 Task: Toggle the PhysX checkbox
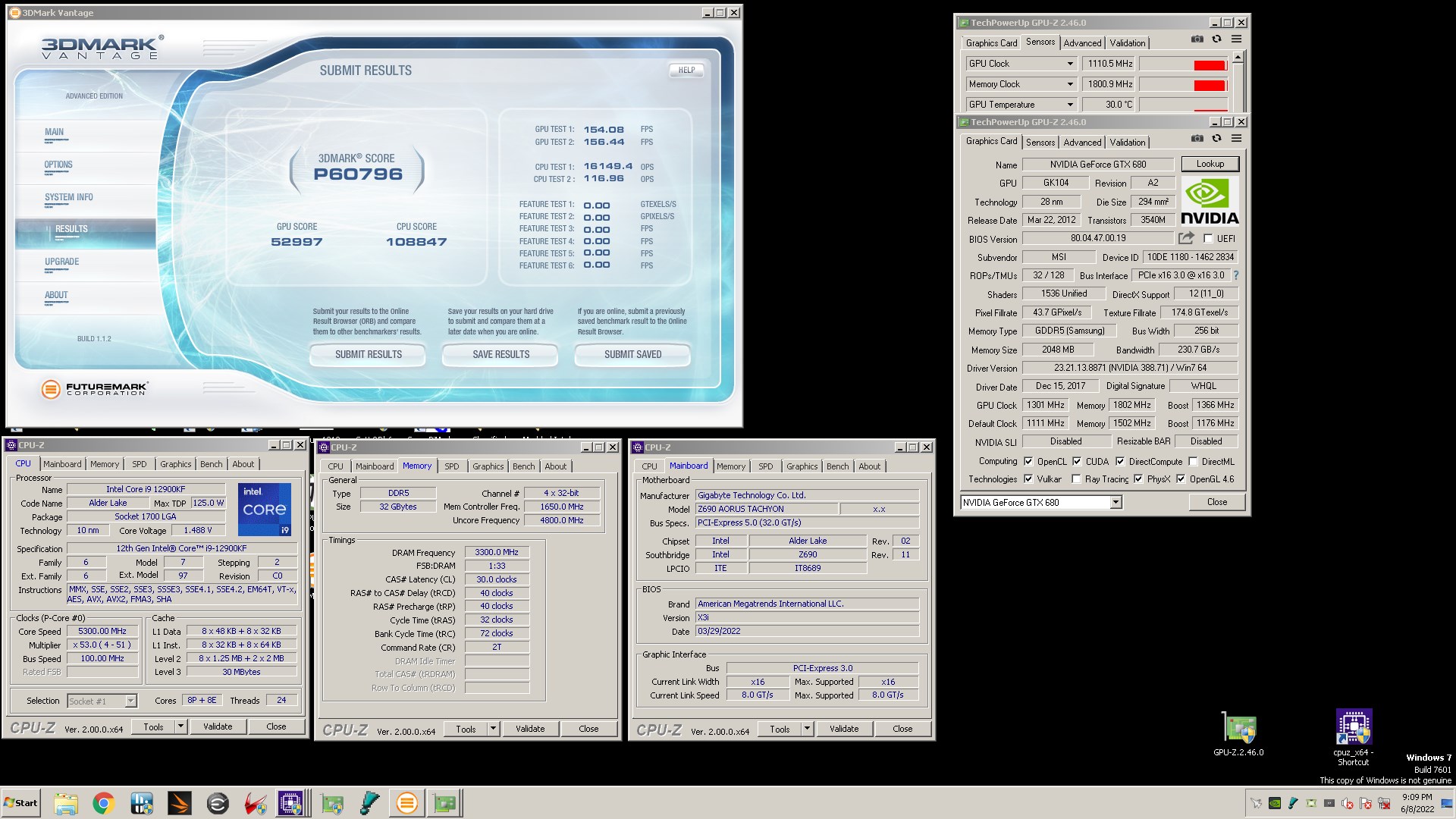coord(1138,479)
